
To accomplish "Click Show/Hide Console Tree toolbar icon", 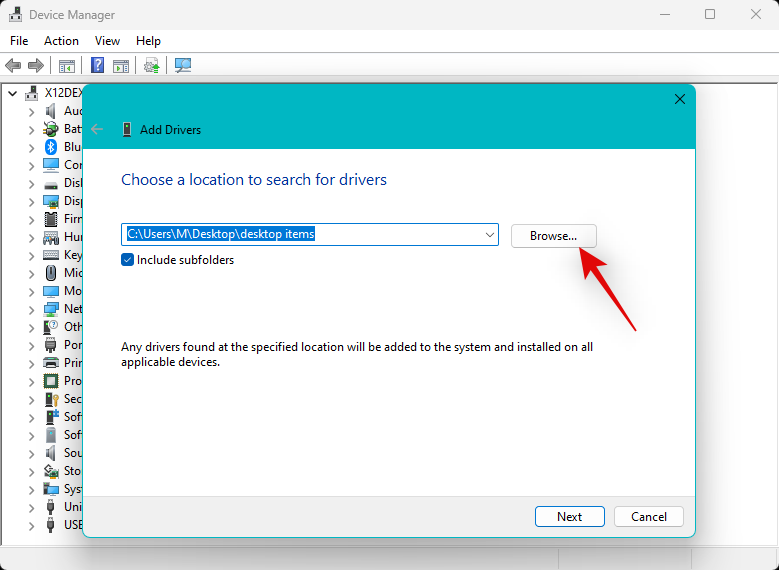I will pyautogui.click(x=67, y=65).
